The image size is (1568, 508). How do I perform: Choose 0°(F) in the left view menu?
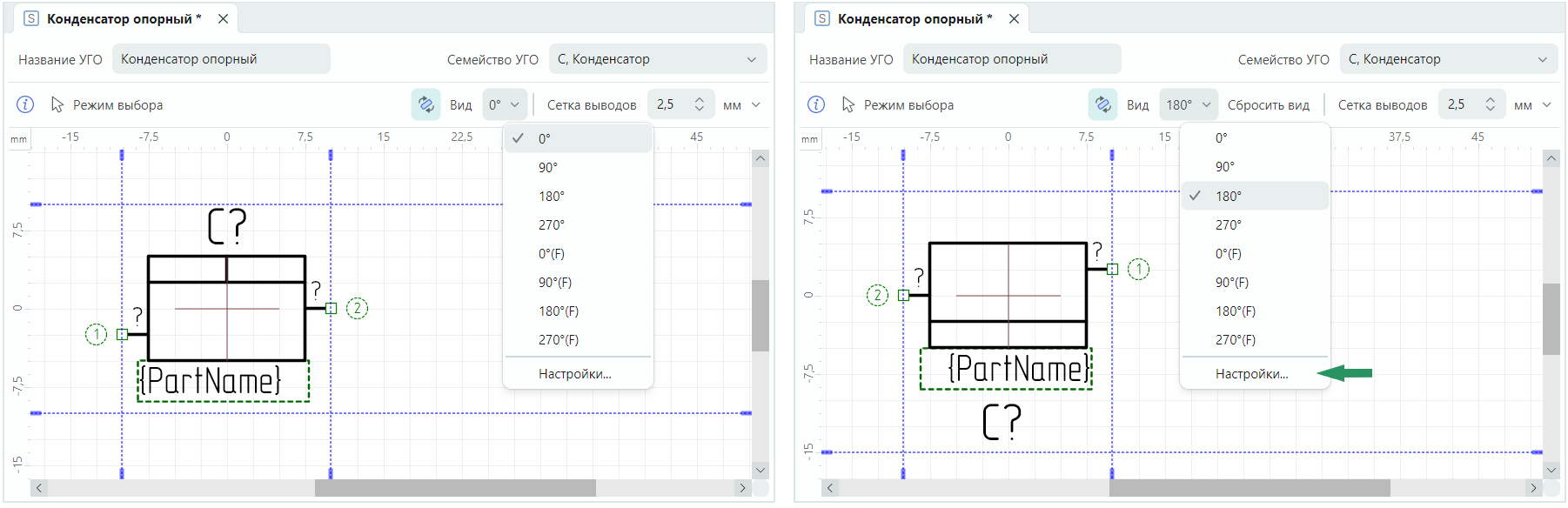click(x=579, y=253)
